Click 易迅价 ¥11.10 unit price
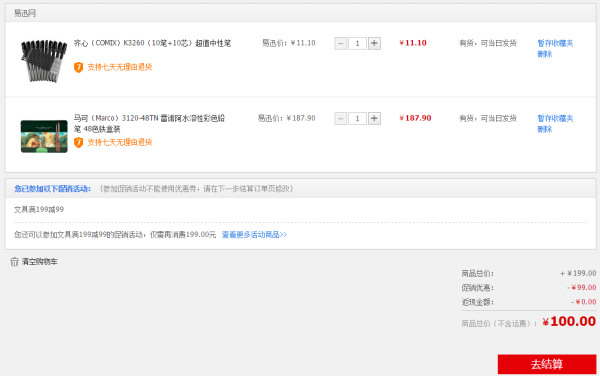The height and width of the screenshot is (376, 600). point(289,43)
